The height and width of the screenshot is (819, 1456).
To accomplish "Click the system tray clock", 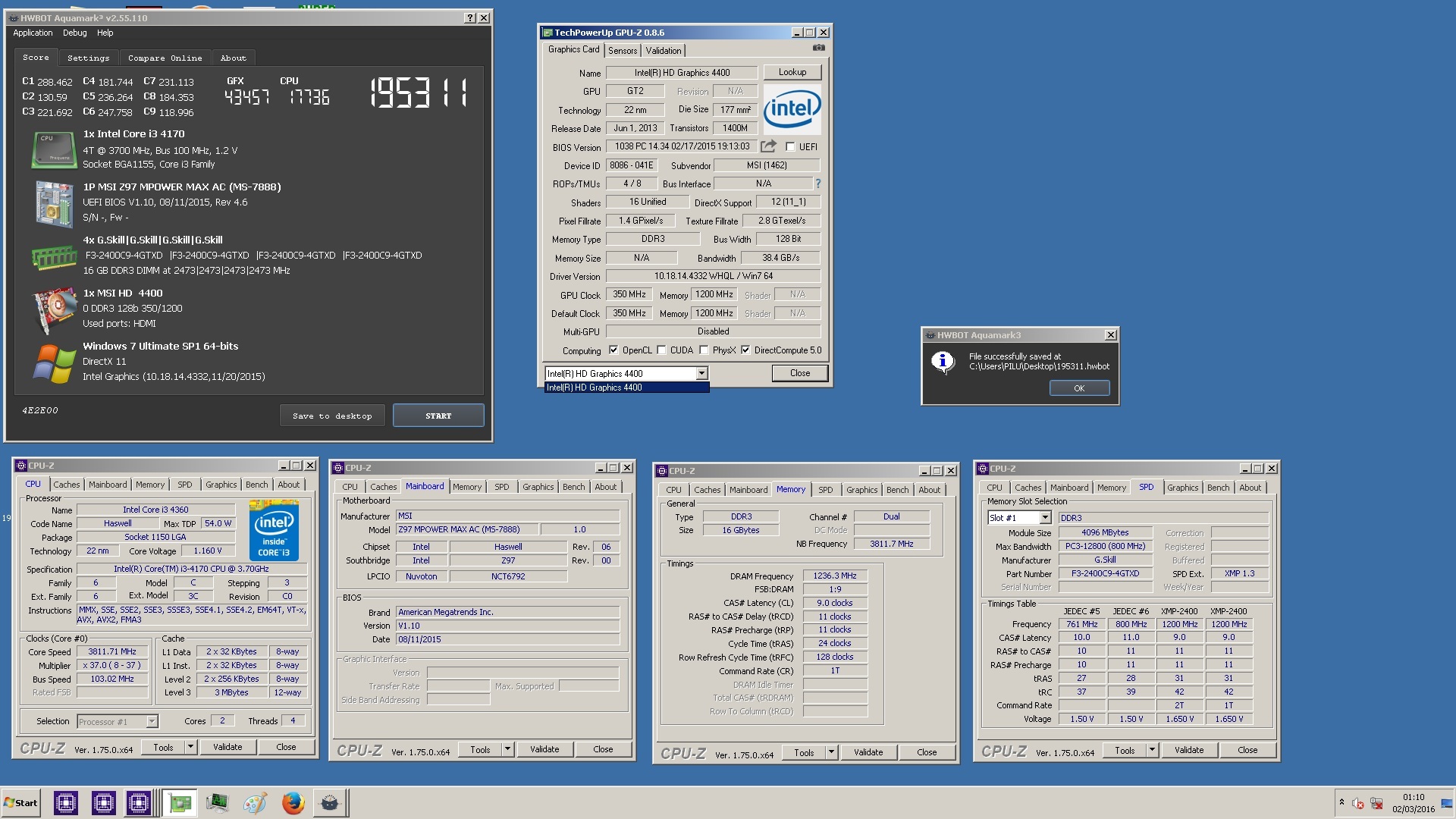I will click(x=1414, y=803).
